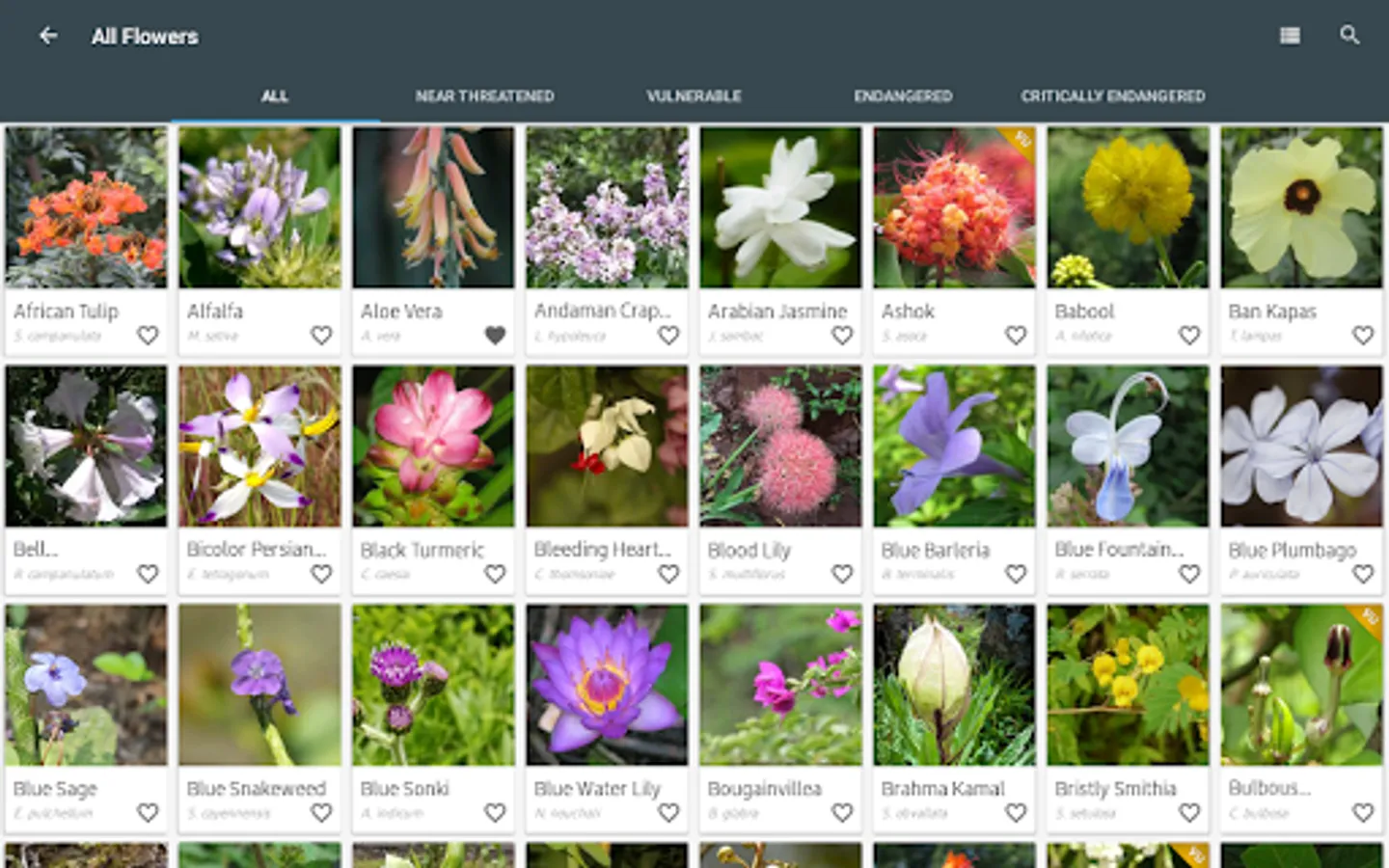Favorite the Babool flower
Viewport: 1389px width, 868px height.
[1189, 335]
